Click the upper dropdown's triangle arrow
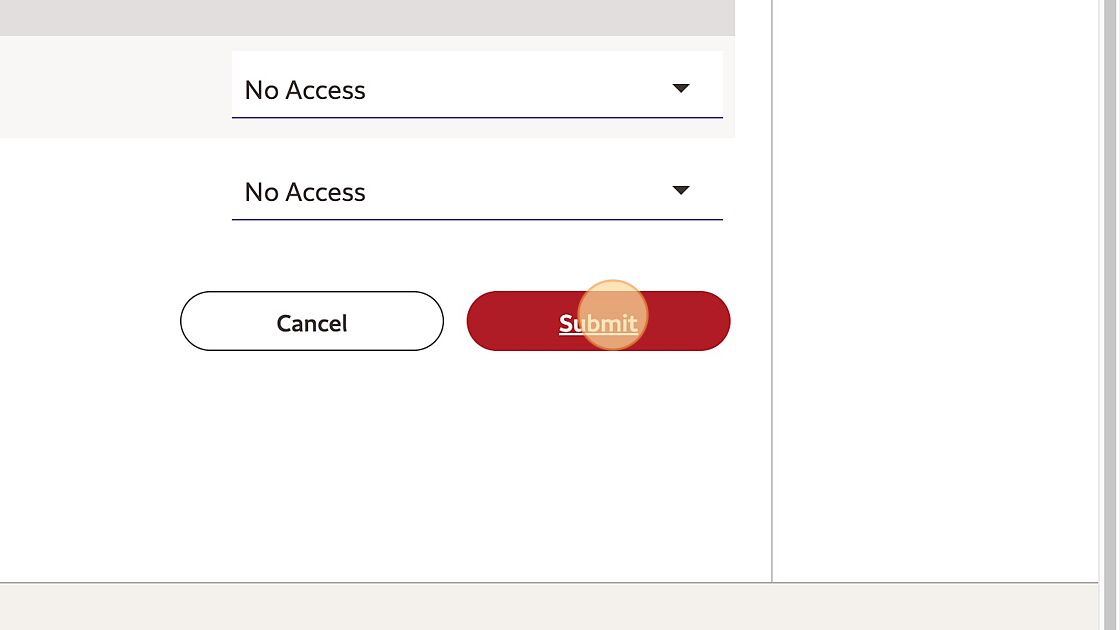 click(x=681, y=89)
